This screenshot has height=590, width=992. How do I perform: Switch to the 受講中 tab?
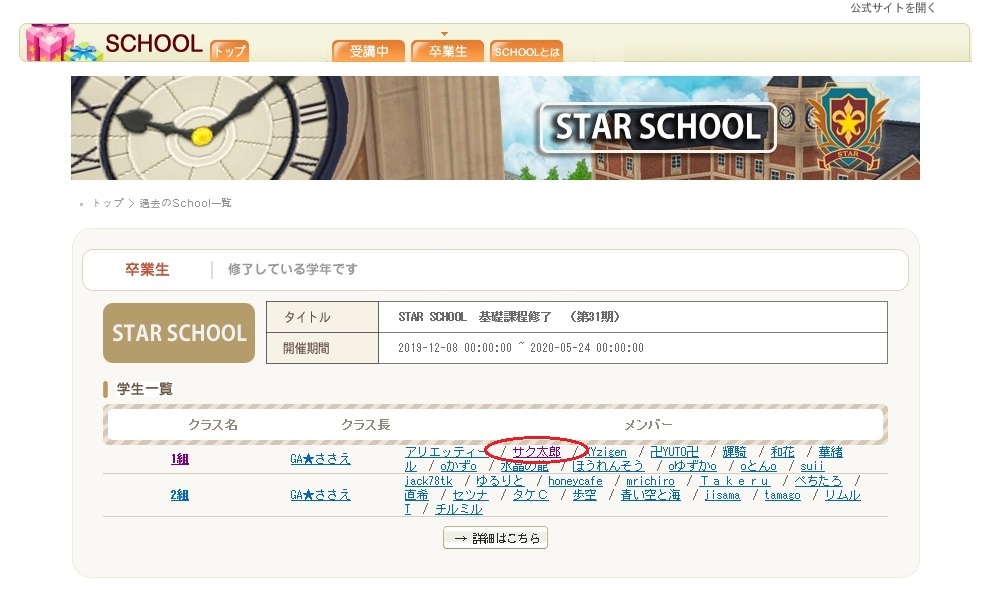369,51
